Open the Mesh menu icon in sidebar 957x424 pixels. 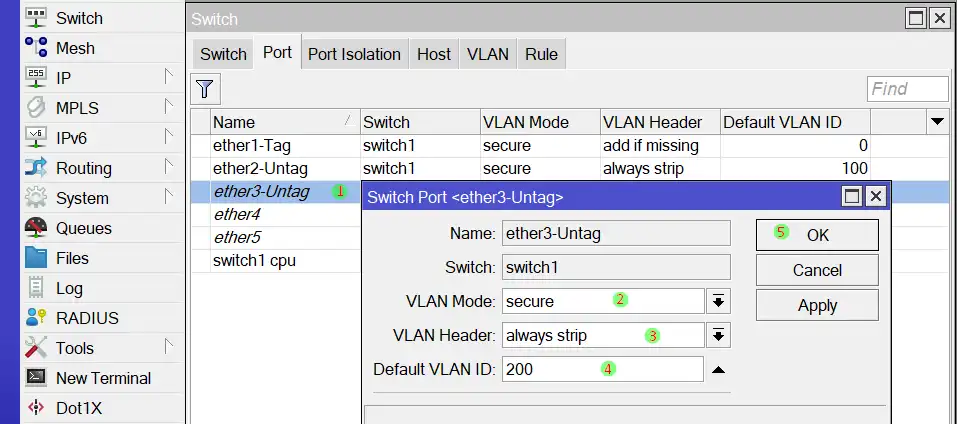tap(36, 48)
